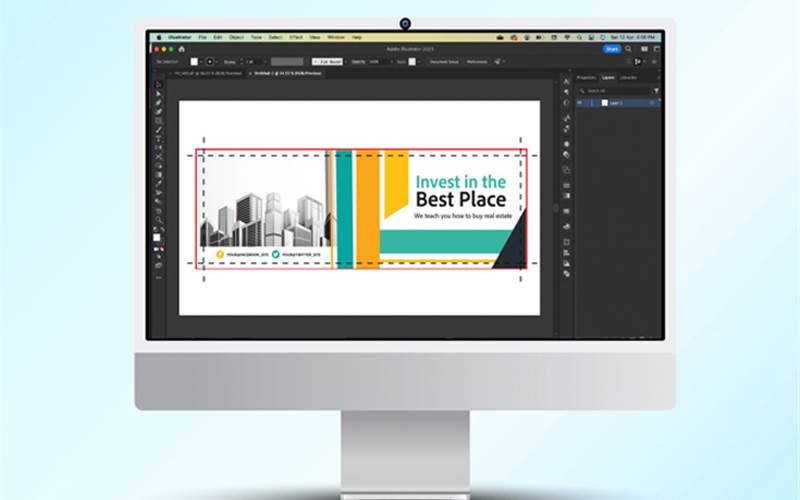800x500 pixels.
Task: Select the Layer 1 row
Action: click(618, 103)
